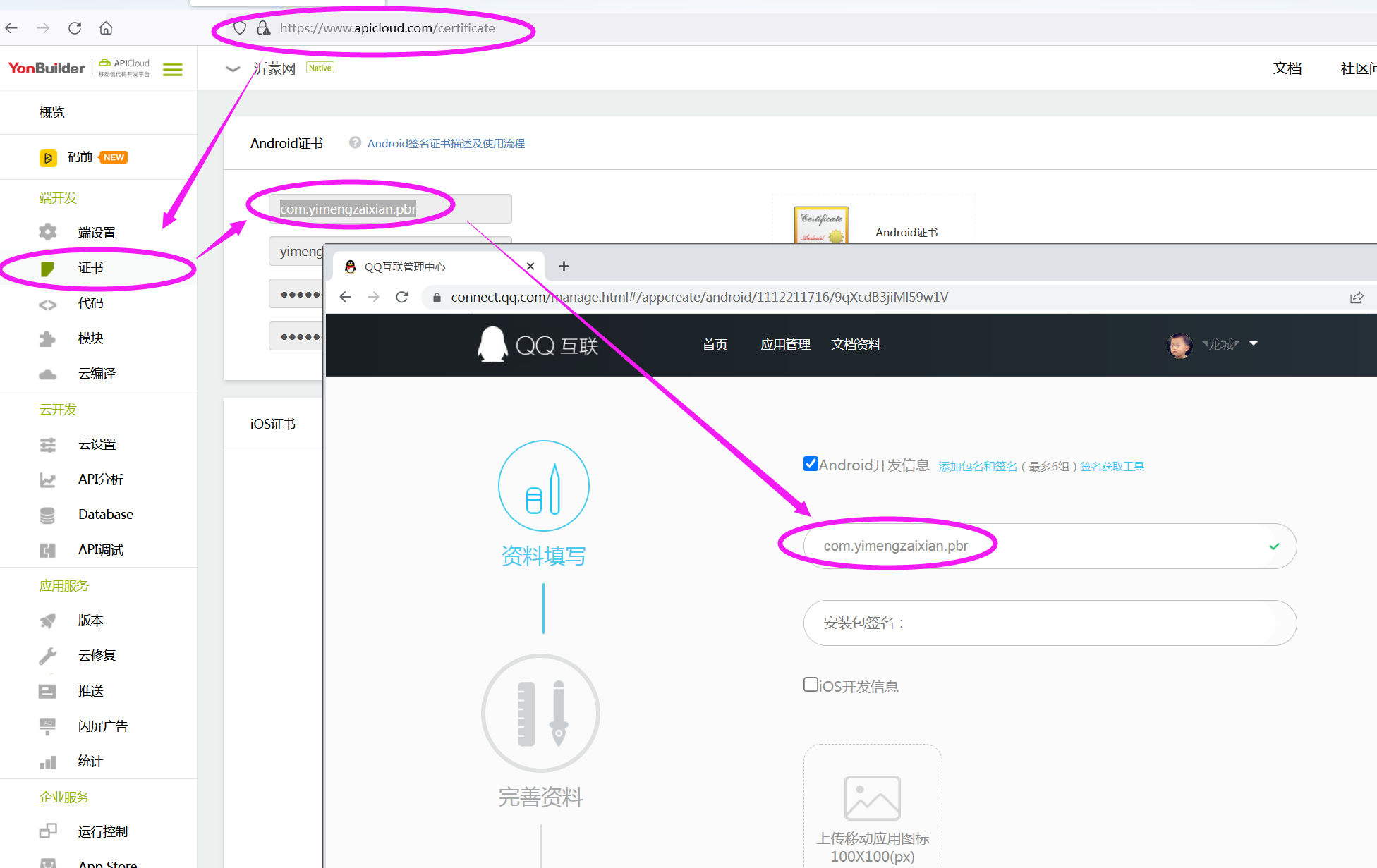Click the padlock icon beside apicloud URL
This screenshot has height=868, width=1377.
pos(263,28)
